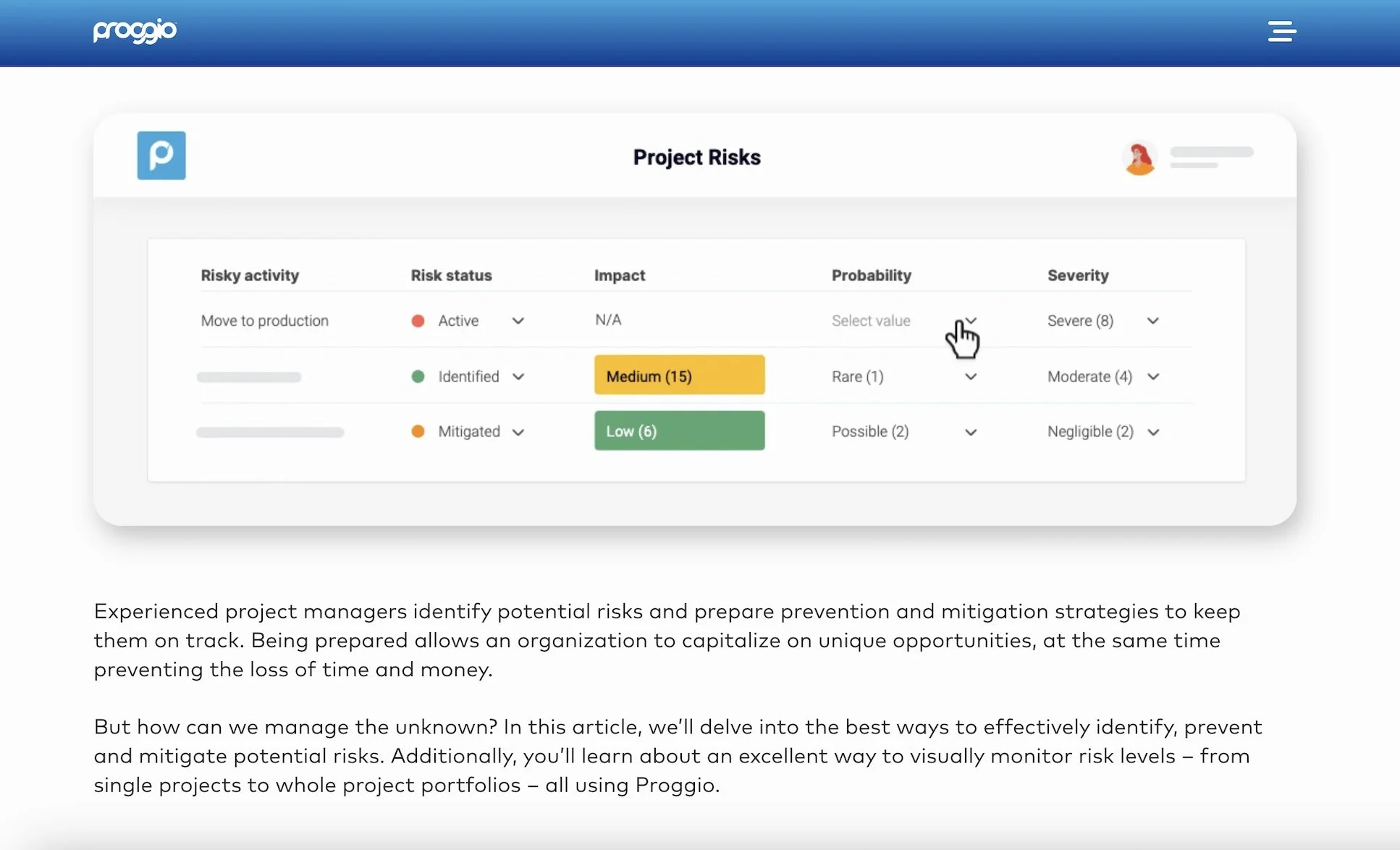Click the orange Mitigated status dot
Screen dimensions: 1400x850
click(418, 432)
